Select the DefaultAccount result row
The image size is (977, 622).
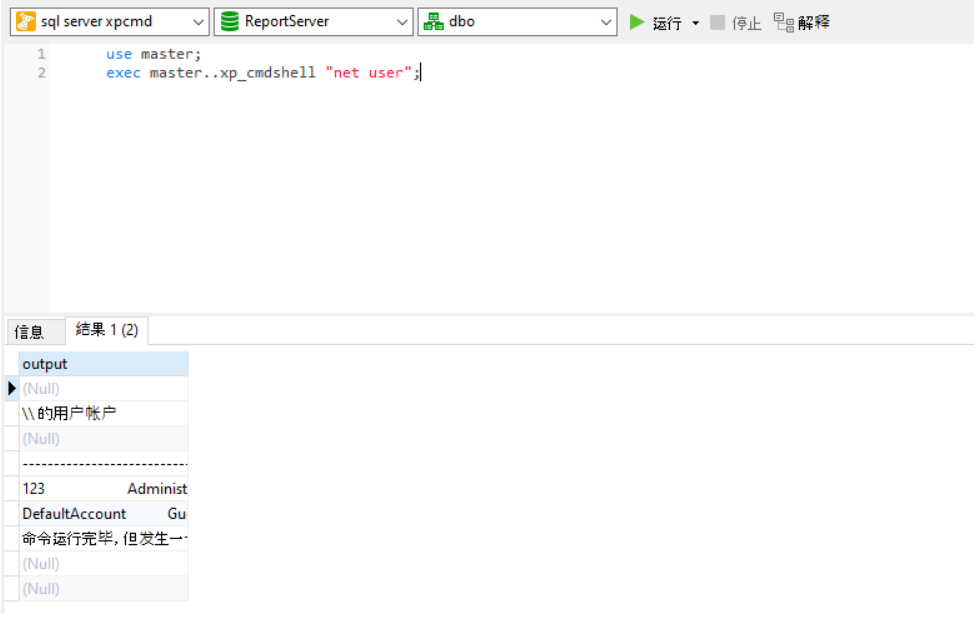coord(103,514)
